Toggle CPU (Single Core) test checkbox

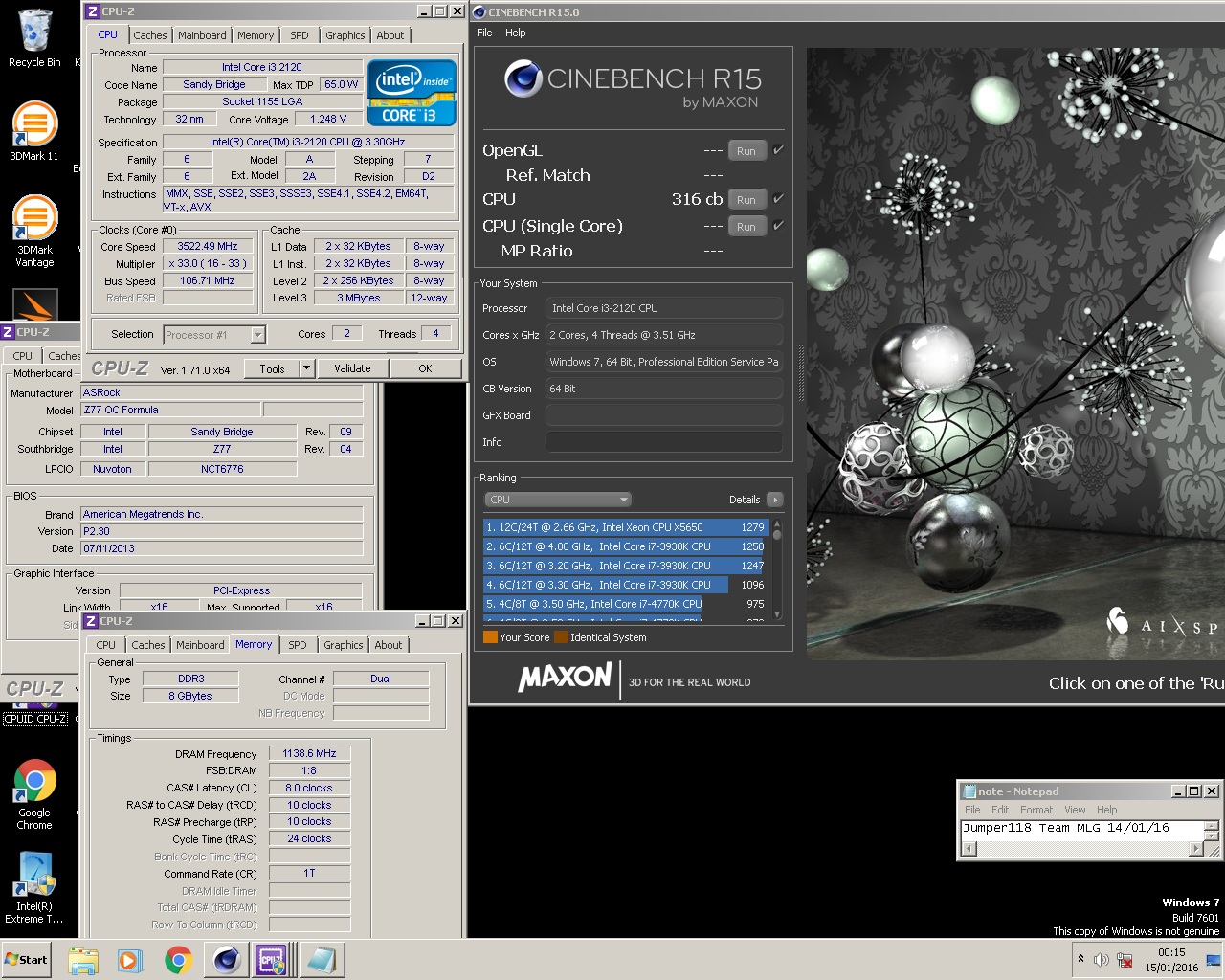tap(778, 225)
